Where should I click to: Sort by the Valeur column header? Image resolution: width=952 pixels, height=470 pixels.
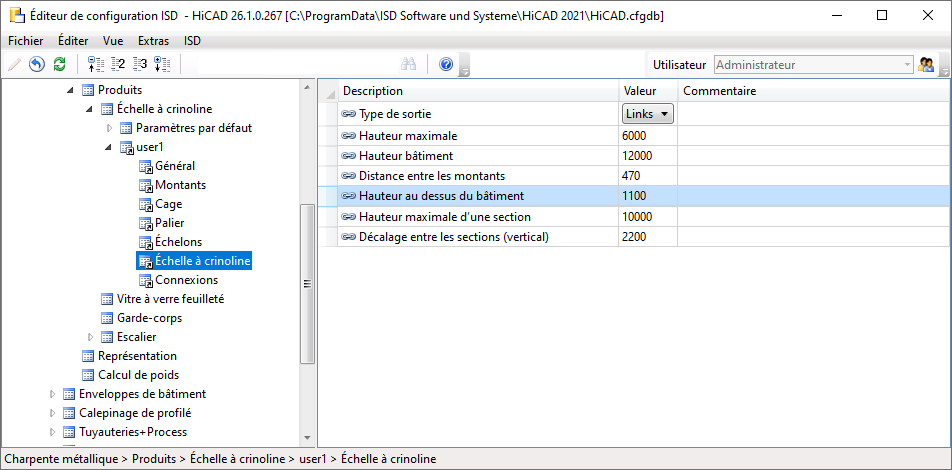coord(648,91)
